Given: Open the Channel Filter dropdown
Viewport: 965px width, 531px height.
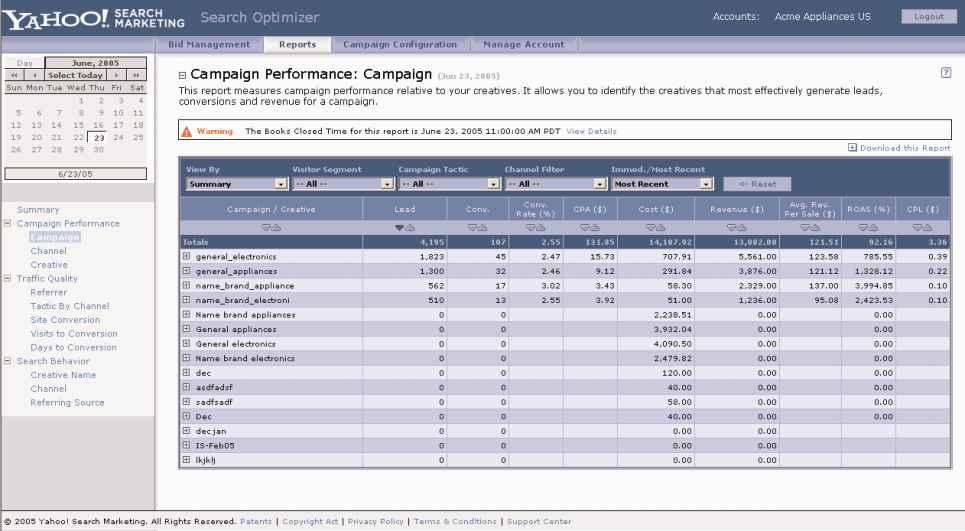Looking at the screenshot, I should pos(598,184).
